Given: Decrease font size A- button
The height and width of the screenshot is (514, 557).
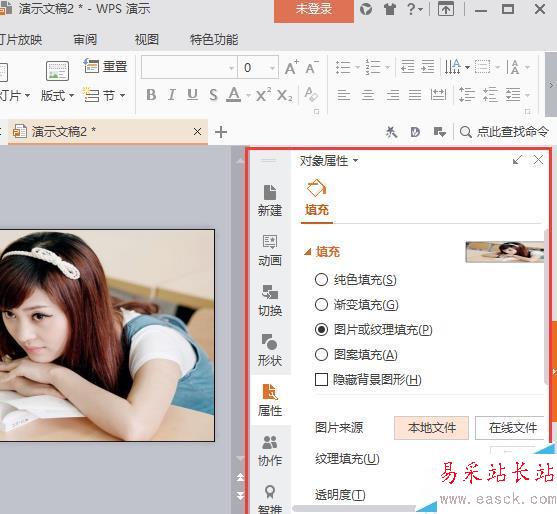Looking at the screenshot, I should [x=312, y=67].
